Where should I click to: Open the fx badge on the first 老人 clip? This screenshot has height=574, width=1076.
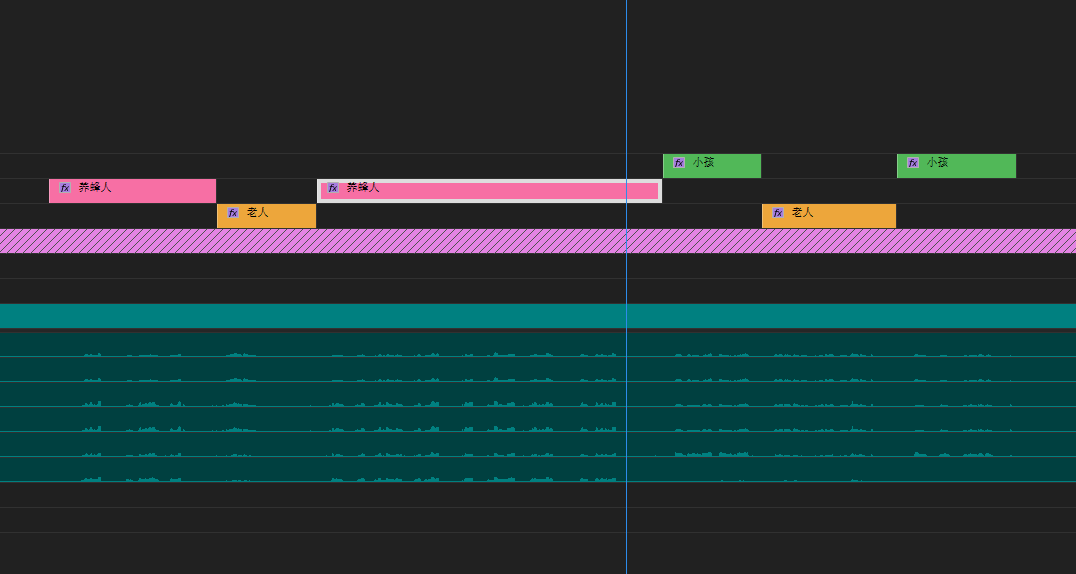[233, 213]
